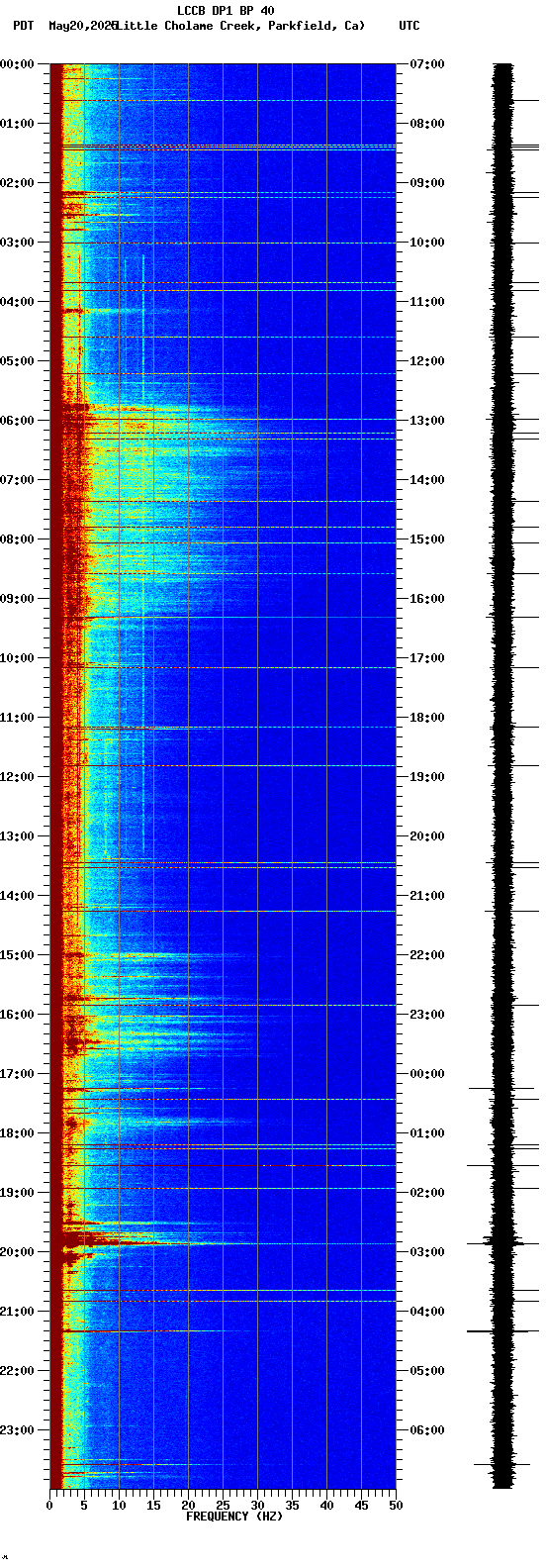Click UTC axis label "12:00"
546x1568 pixels.
pos(427,361)
